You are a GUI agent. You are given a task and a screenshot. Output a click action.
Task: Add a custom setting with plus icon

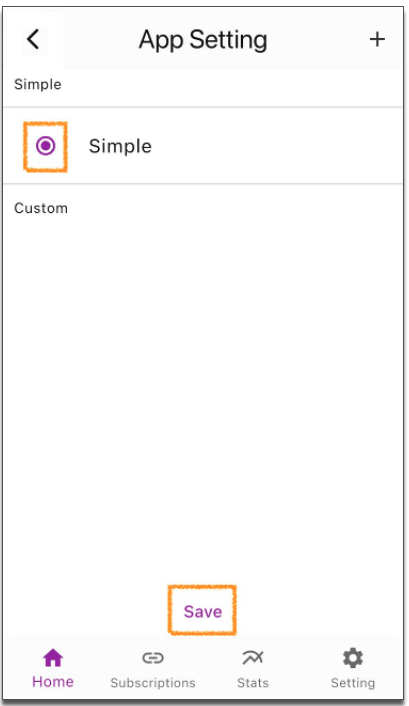pyautogui.click(x=377, y=40)
